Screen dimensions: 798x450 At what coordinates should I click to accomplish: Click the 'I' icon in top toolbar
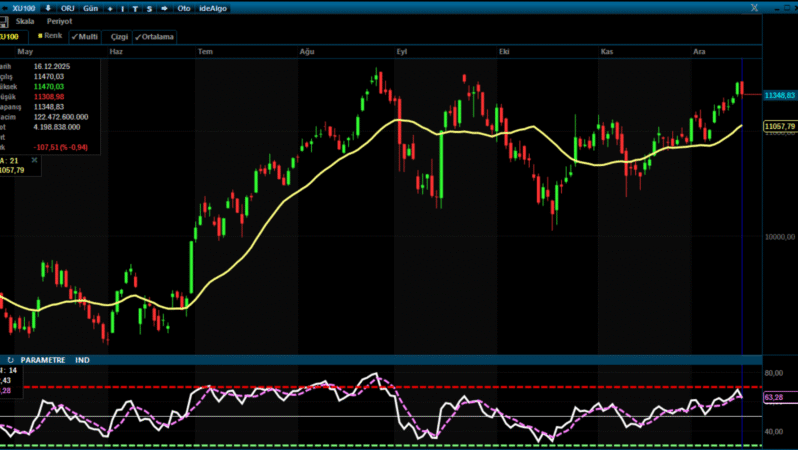point(123,7)
